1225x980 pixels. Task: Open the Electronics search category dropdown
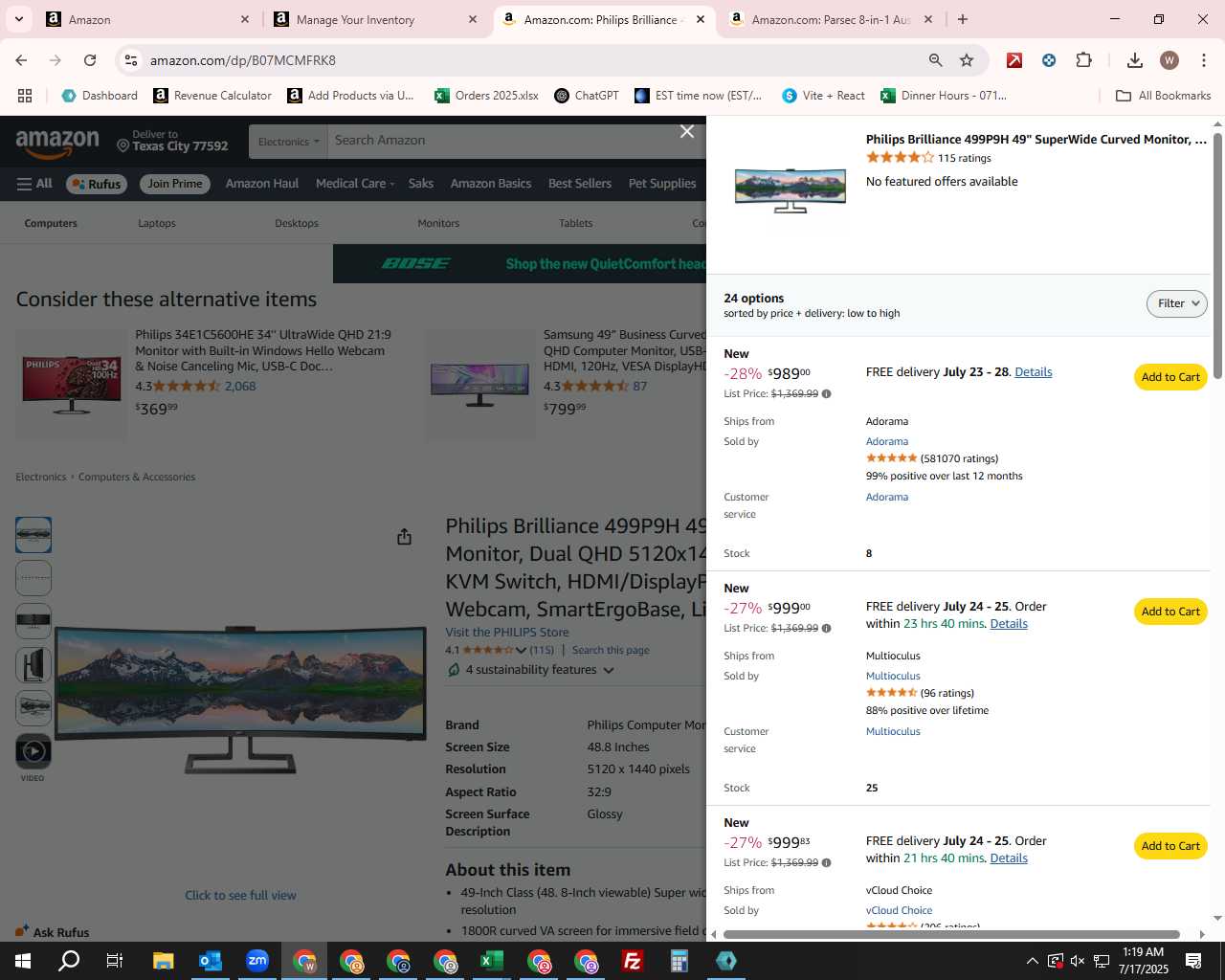click(x=288, y=142)
